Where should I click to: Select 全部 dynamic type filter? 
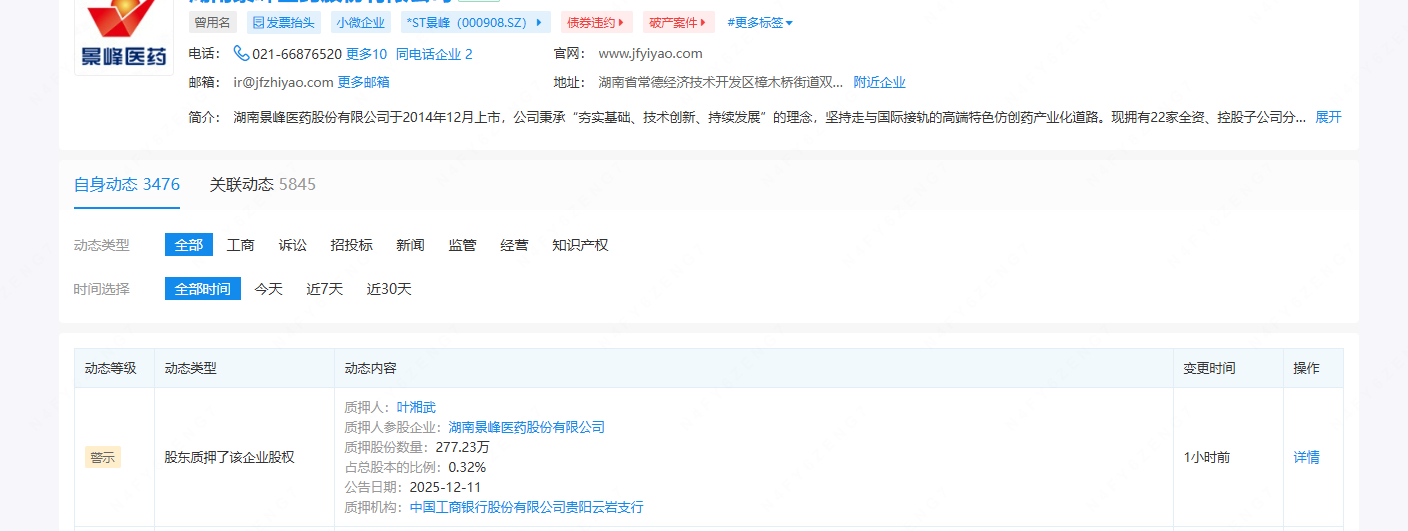tap(189, 245)
